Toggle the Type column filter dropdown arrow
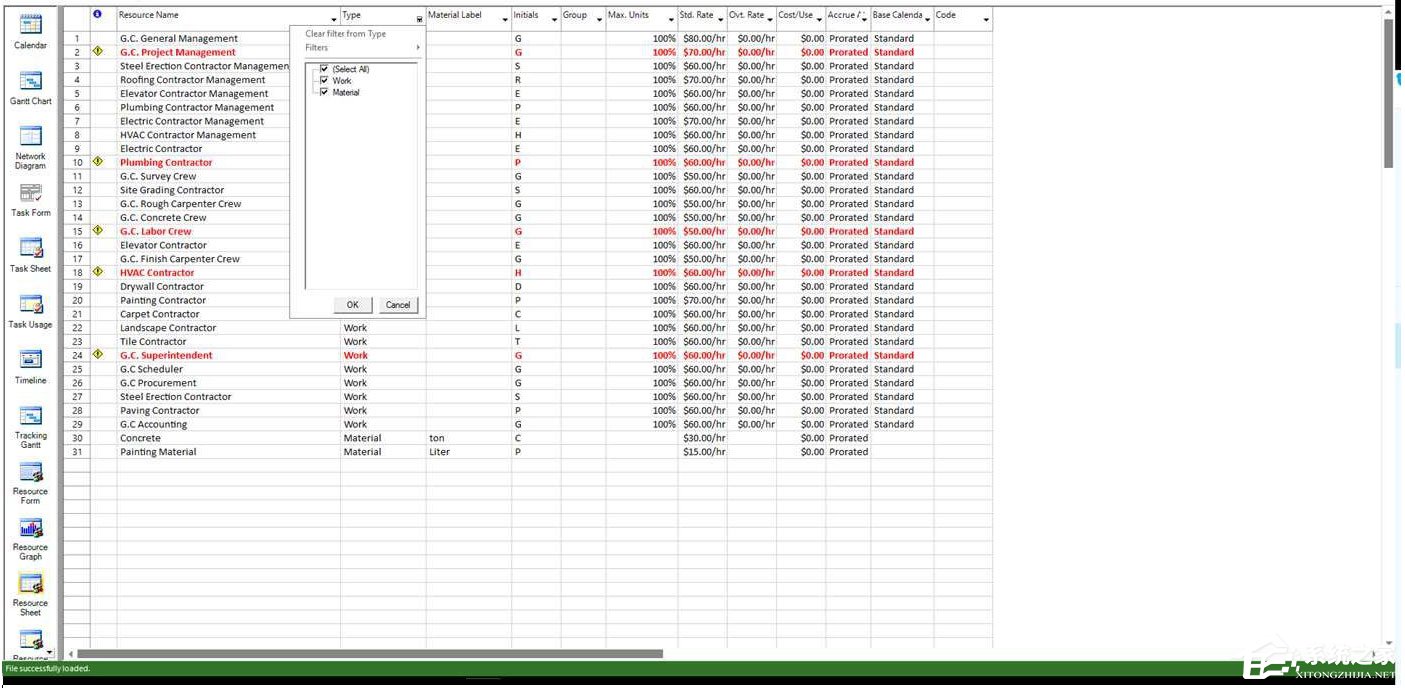This screenshot has width=1405, height=688. coord(419,20)
